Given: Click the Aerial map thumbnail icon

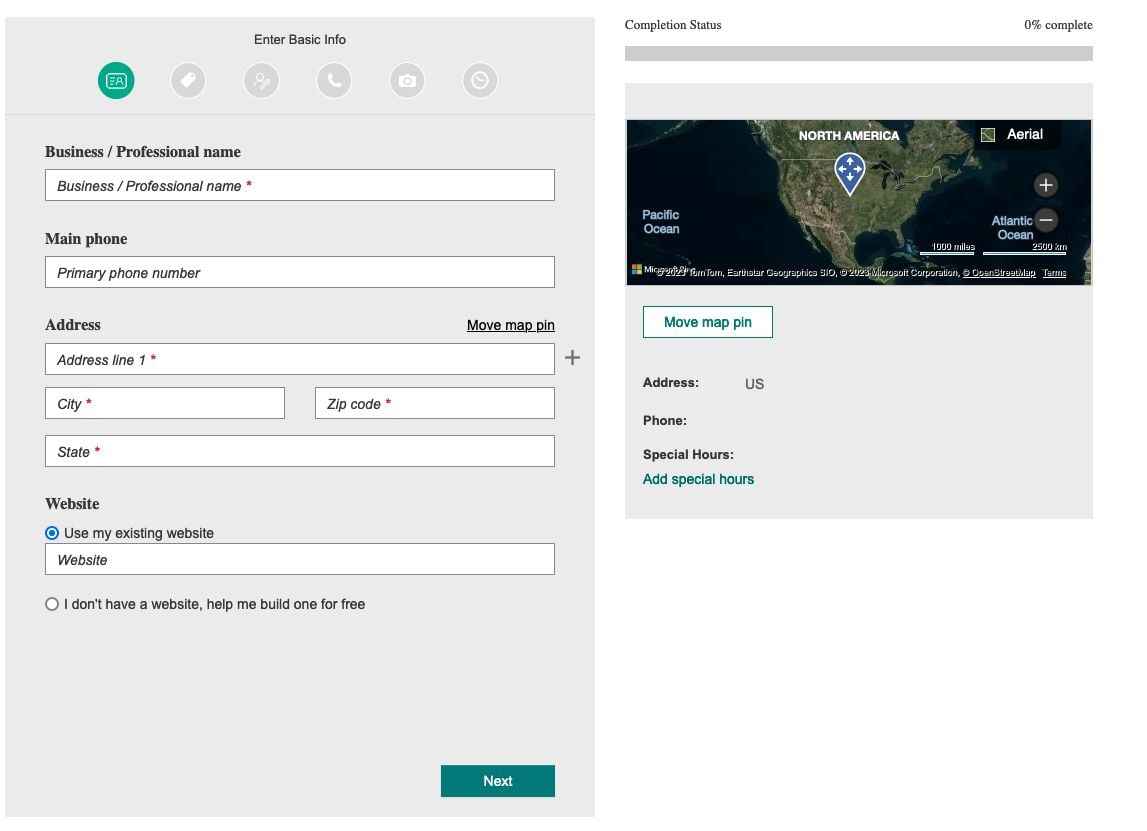Looking at the screenshot, I should [x=986, y=134].
